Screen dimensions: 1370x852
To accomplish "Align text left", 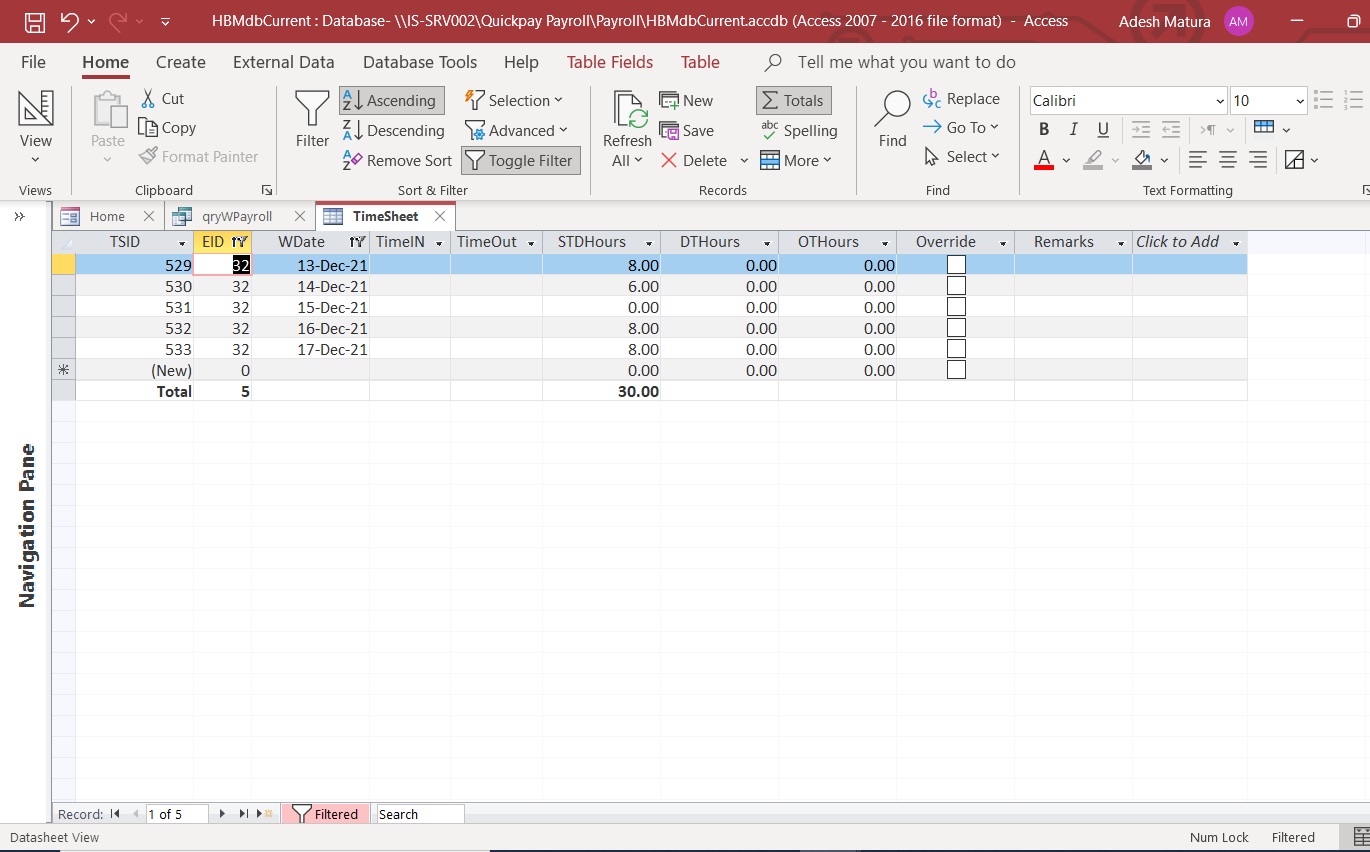I will pyautogui.click(x=1197, y=159).
